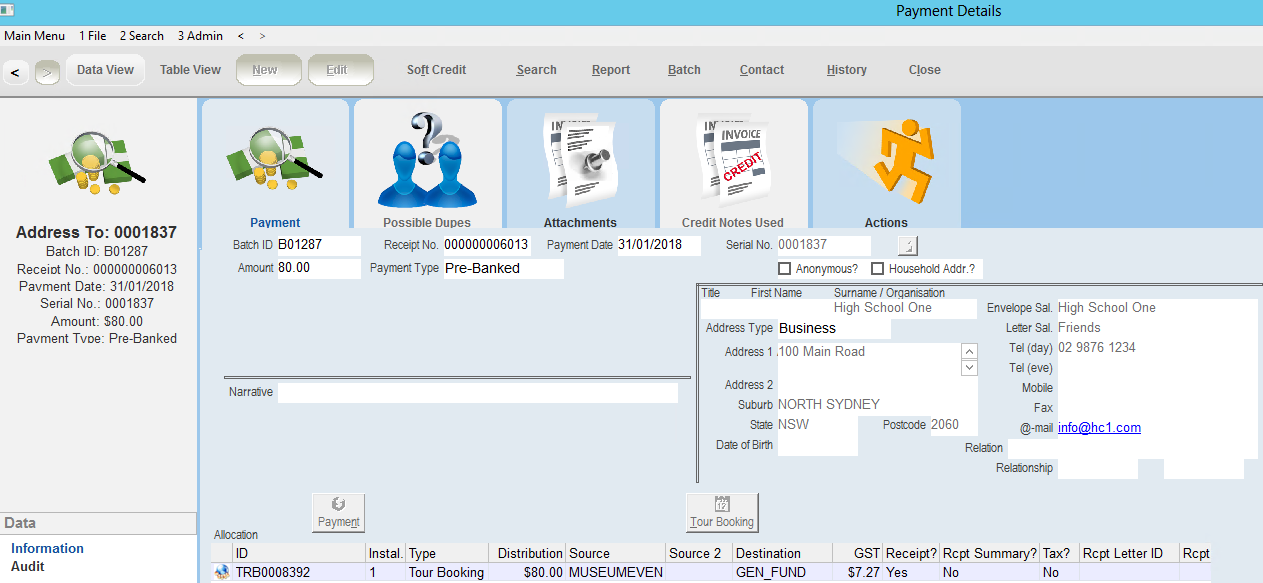This screenshot has height=583, width=1263.
Task: Open the Payment tab icon
Action: pyautogui.click(x=275, y=160)
